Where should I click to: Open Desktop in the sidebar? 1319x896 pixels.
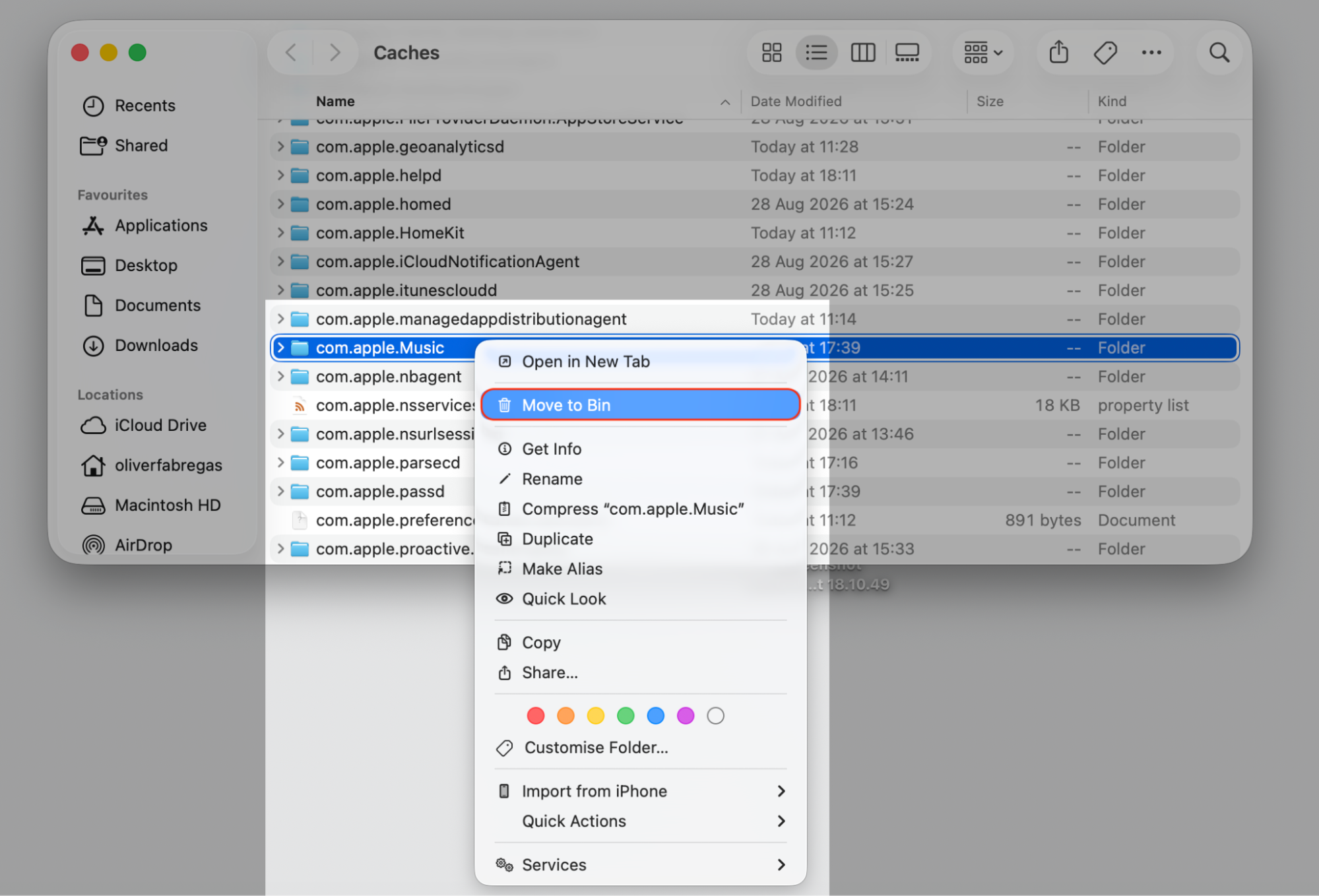click(x=130, y=265)
